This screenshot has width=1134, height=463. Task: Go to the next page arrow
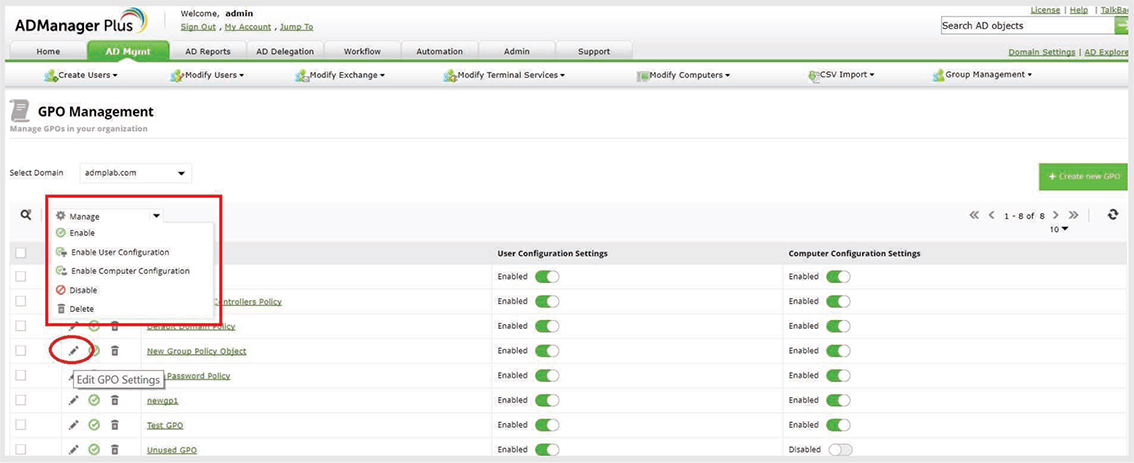[x=1056, y=215]
